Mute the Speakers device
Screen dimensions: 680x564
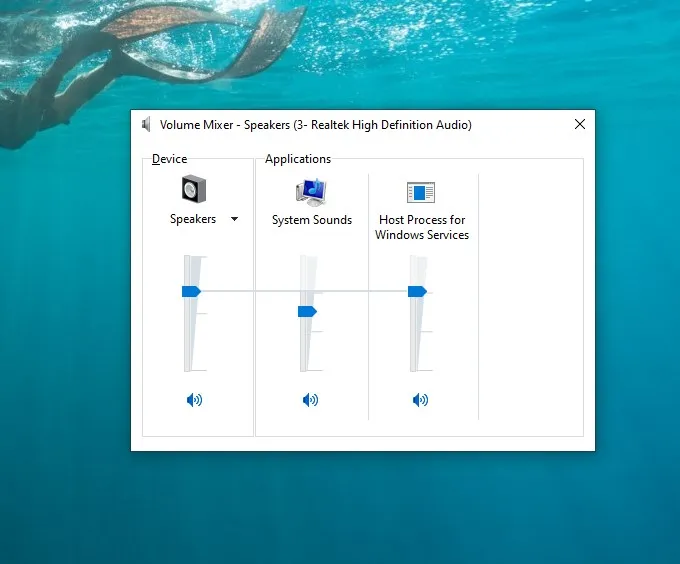[x=194, y=400]
